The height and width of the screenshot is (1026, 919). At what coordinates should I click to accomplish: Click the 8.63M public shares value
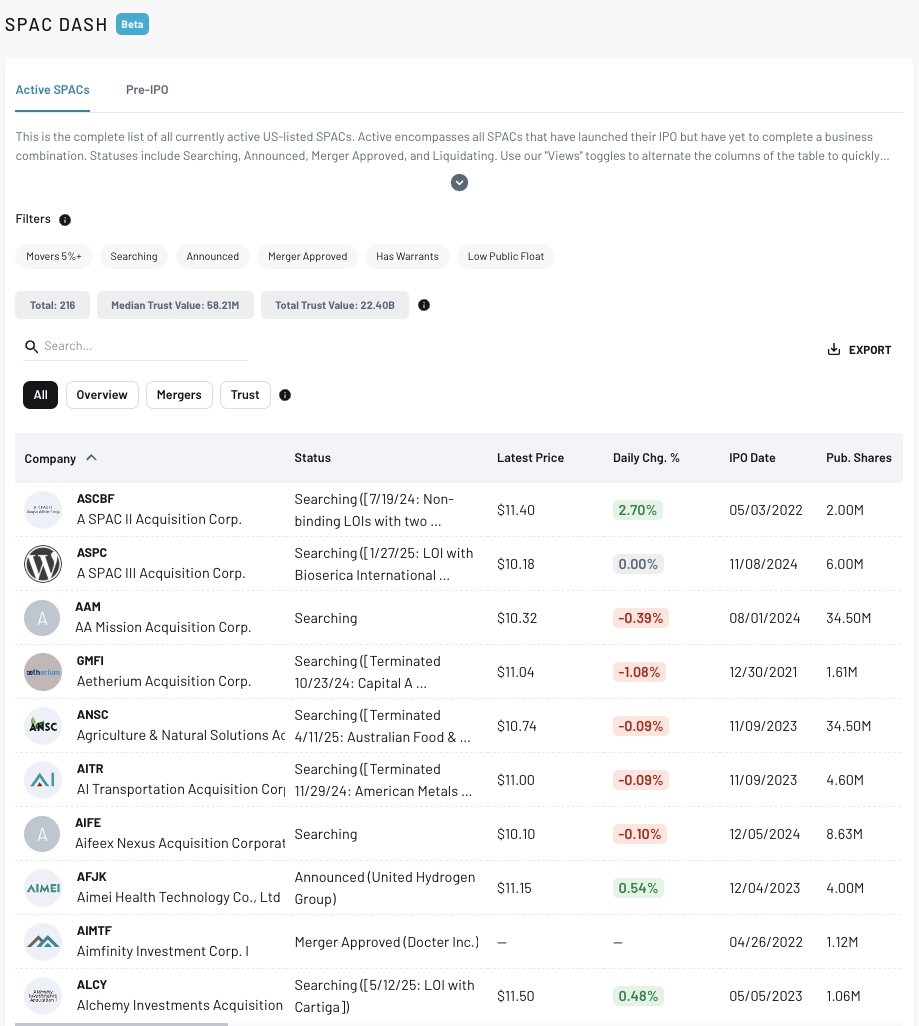pyautogui.click(x=844, y=834)
